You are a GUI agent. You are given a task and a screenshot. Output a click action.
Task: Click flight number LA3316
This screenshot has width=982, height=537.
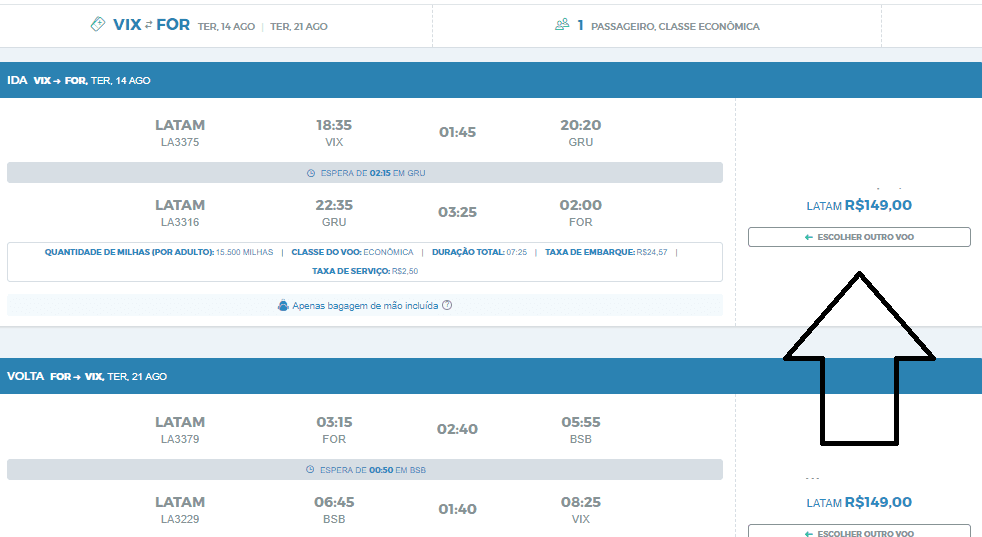[x=180, y=222]
